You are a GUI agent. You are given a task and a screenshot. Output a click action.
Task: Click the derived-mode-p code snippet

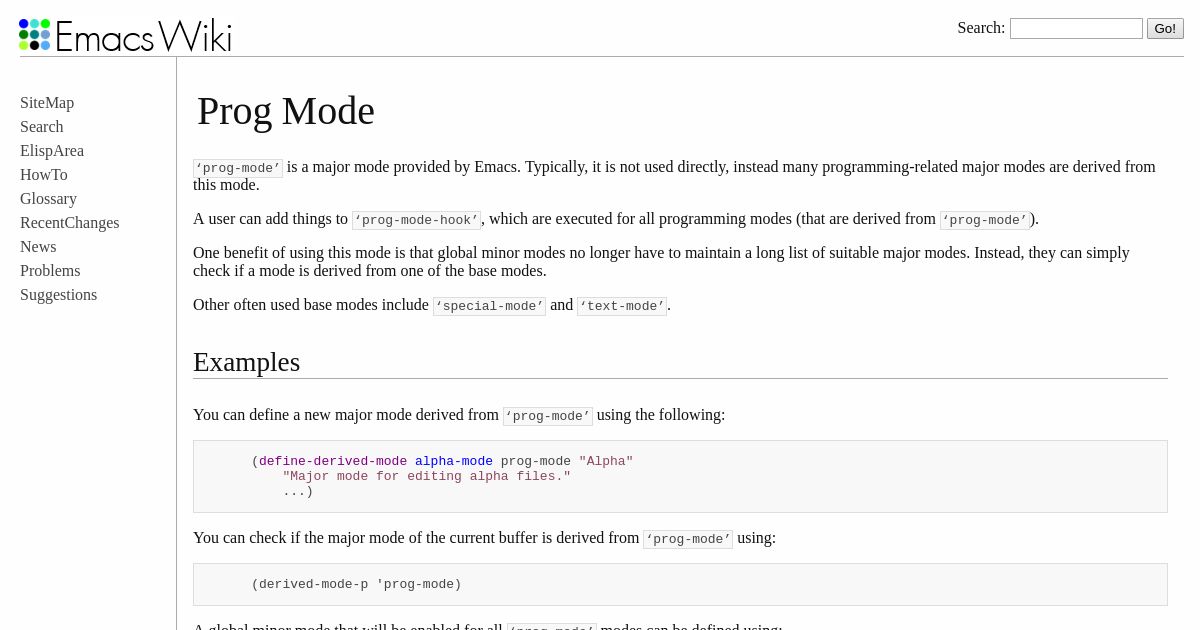356,585
